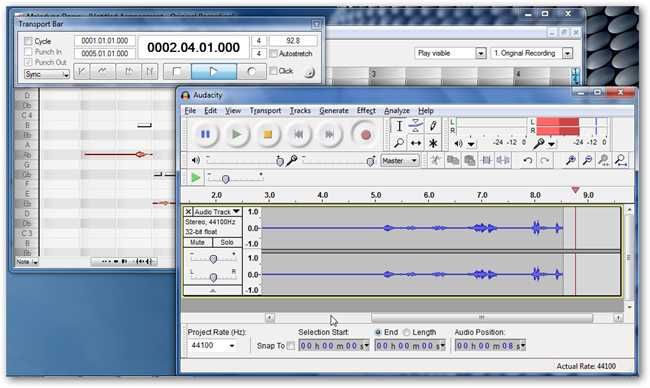Select the Time Shift tool
The width and height of the screenshot is (650, 388).
(x=416, y=143)
